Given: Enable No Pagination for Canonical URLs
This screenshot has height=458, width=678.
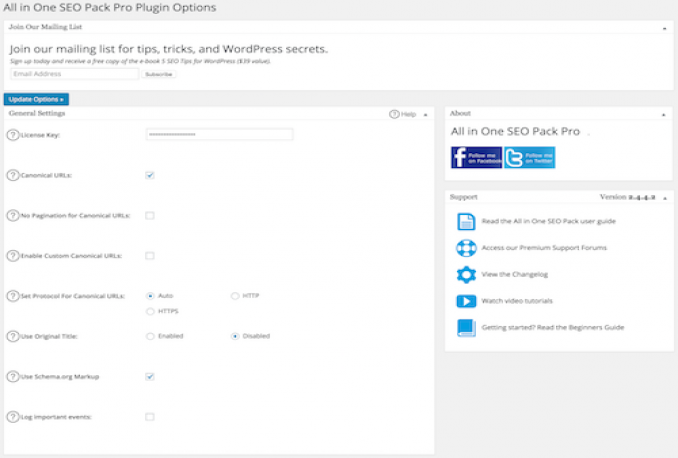Looking at the screenshot, I should [x=150, y=215].
